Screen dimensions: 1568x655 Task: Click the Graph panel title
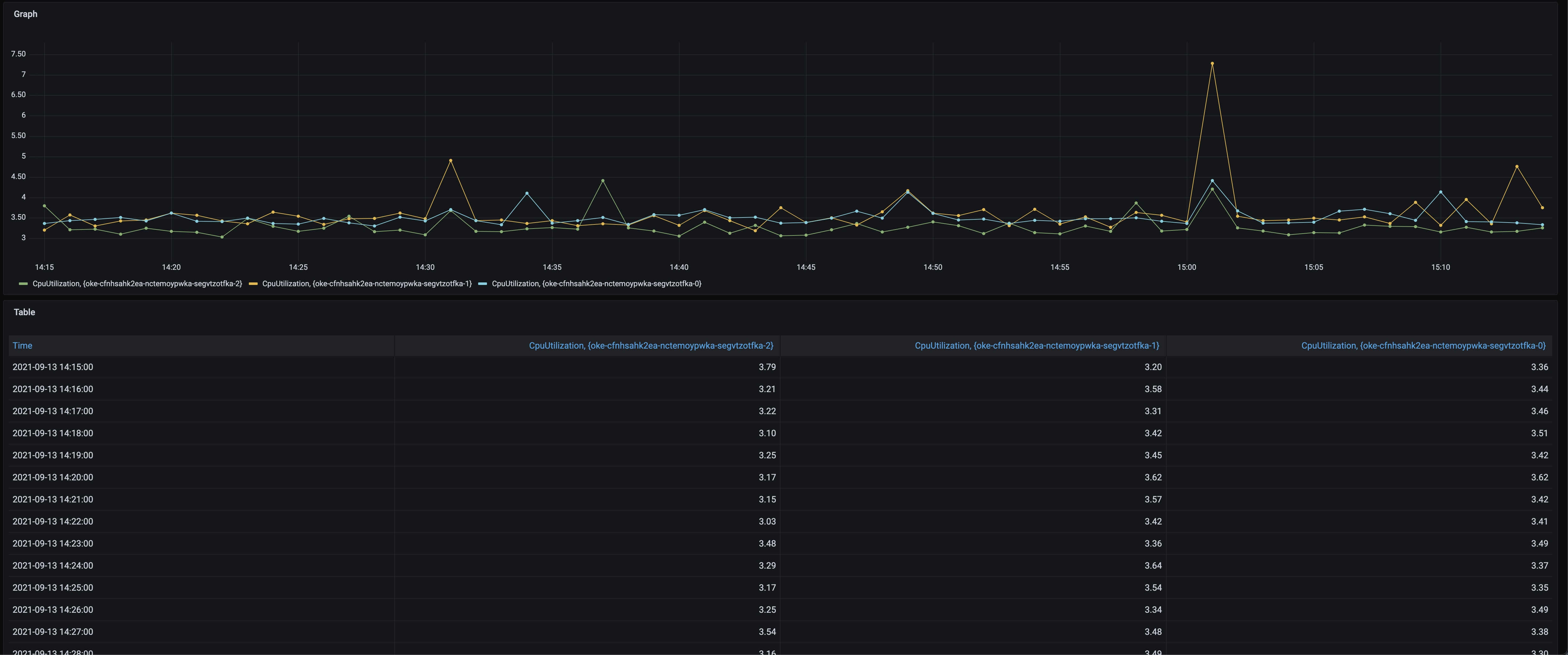click(26, 14)
